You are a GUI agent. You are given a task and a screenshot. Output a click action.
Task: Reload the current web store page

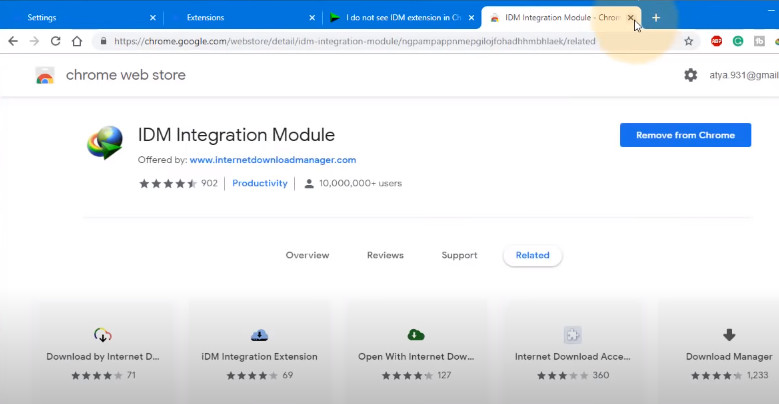[56, 41]
